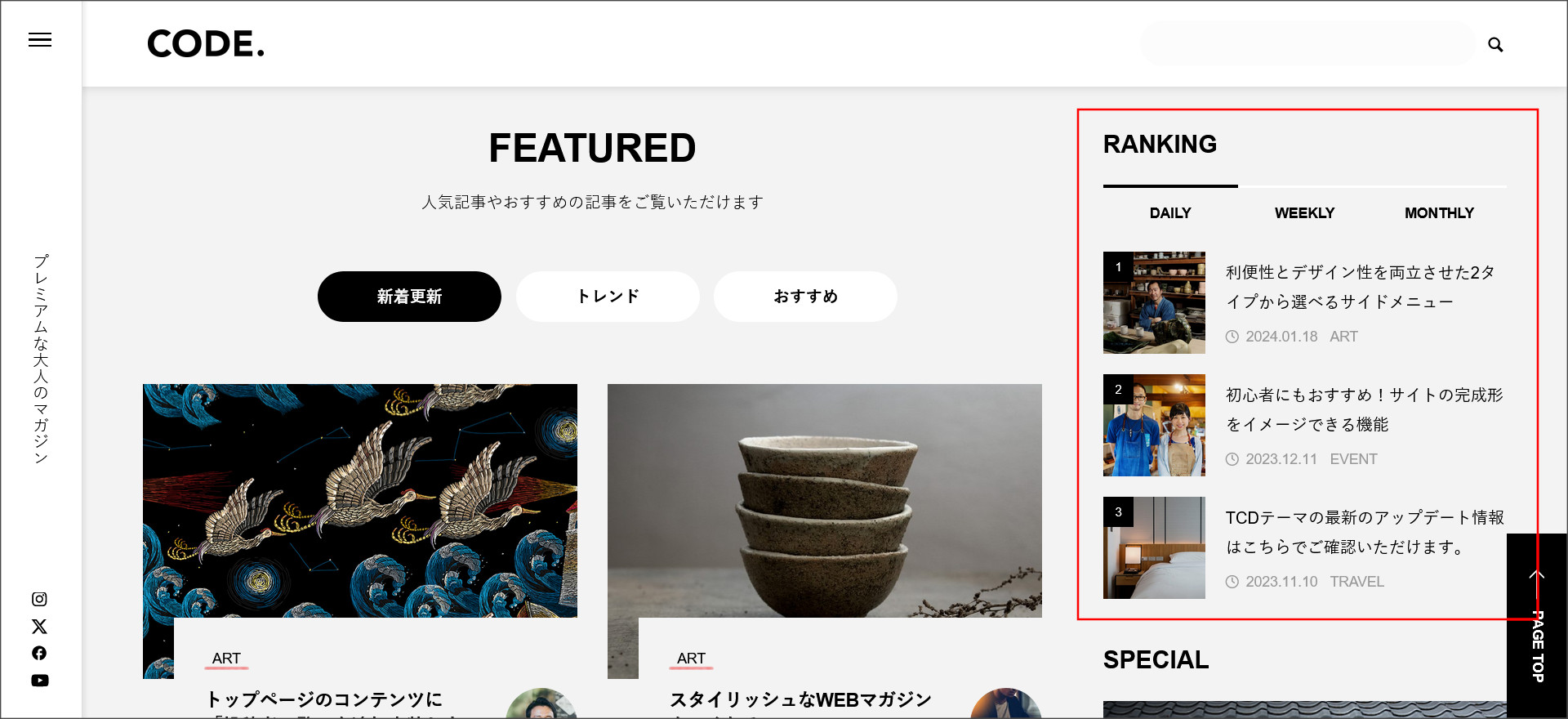The height and width of the screenshot is (719, 1568).
Task: Open the Instagram icon link
Action: pyautogui.click(x=39, y=599)
